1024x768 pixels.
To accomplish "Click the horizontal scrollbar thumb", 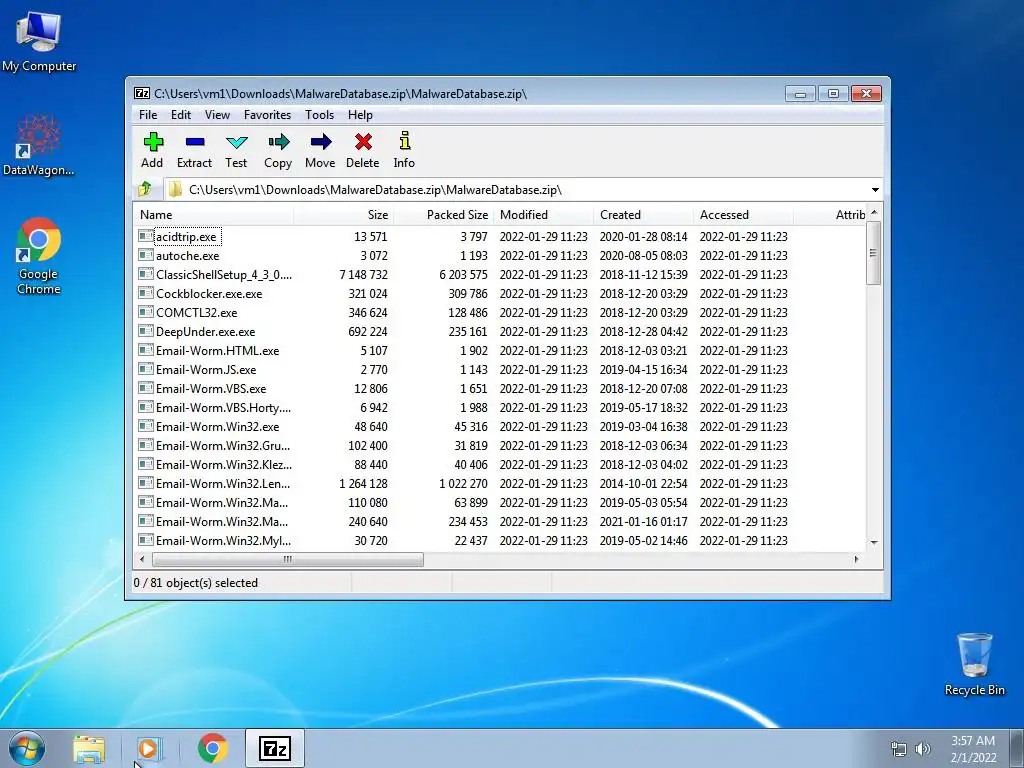I will click(287, 559).
